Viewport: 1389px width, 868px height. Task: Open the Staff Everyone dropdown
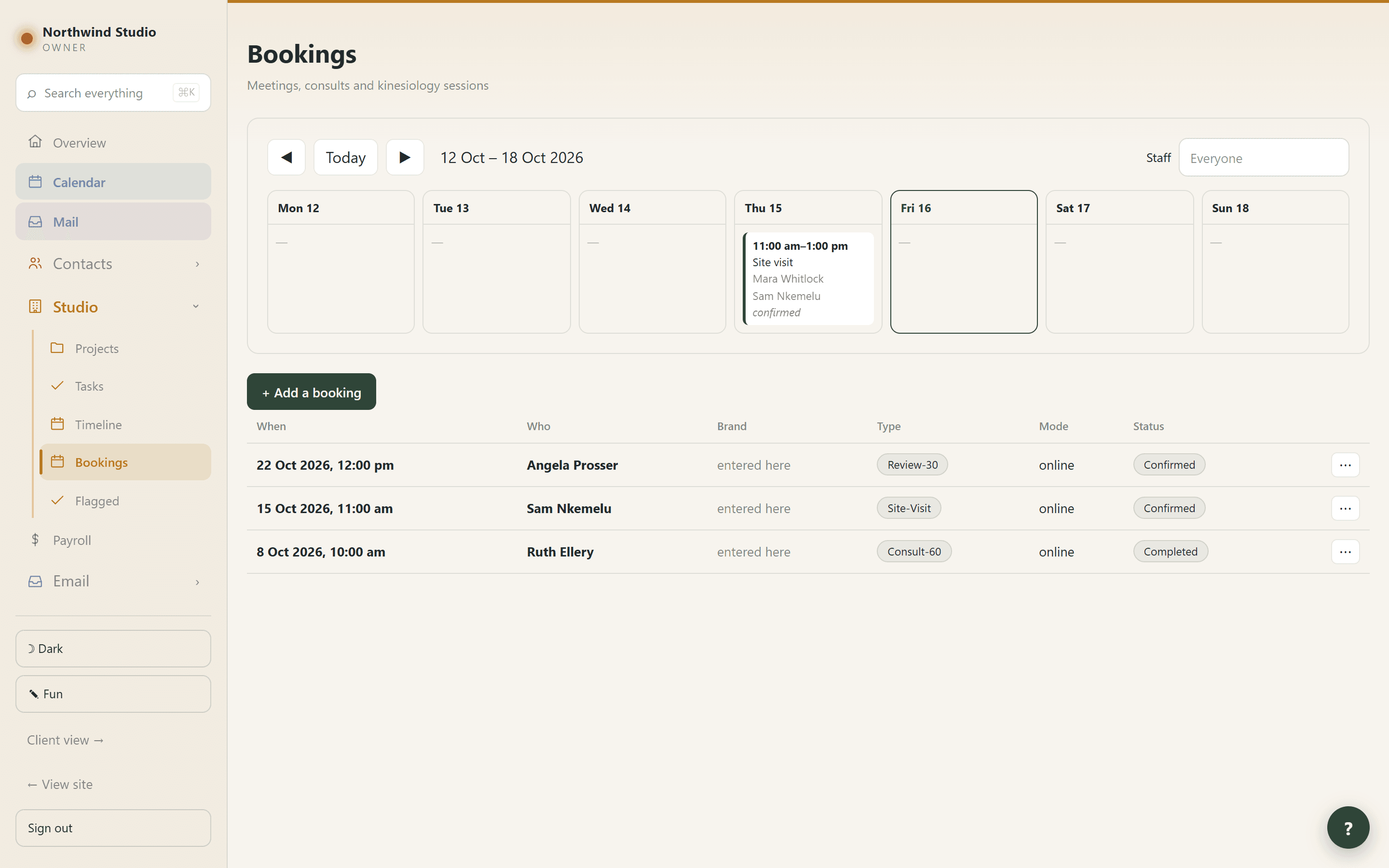(x=1264, y=158)
